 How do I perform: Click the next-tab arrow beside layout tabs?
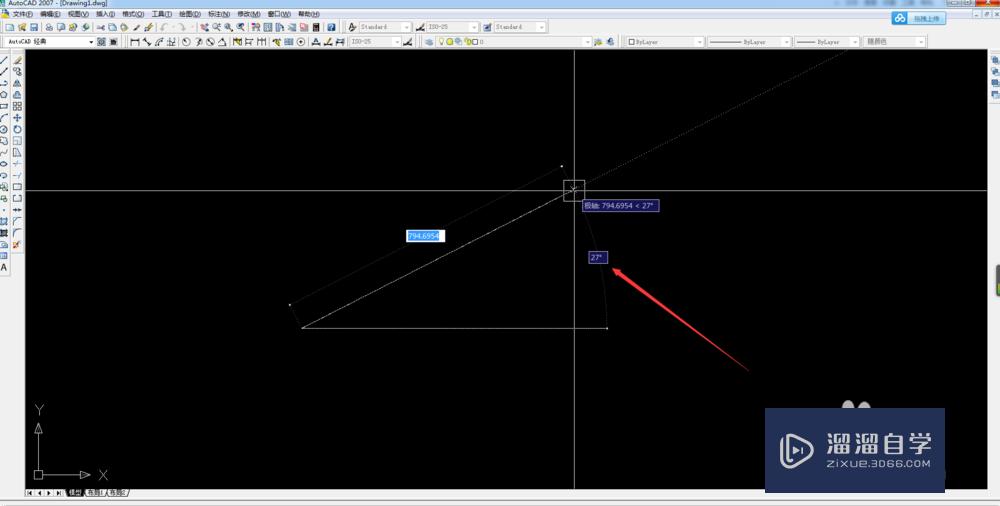click(x=48, y=493)
